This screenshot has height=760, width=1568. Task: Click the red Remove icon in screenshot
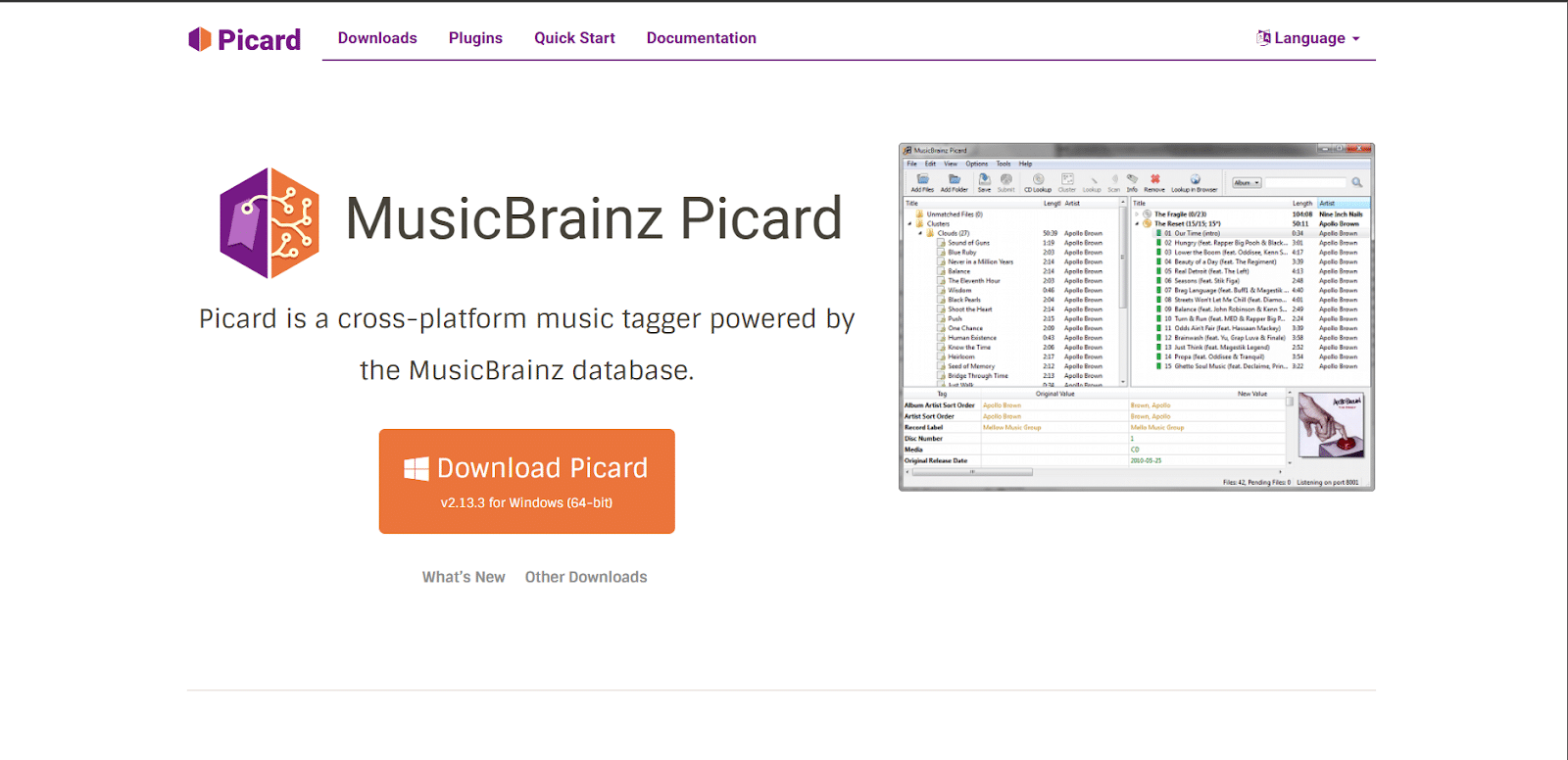tap(1154, 182)
